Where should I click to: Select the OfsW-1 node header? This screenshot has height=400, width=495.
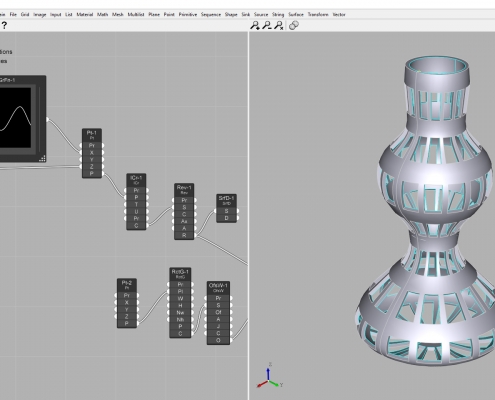point(218,287)
